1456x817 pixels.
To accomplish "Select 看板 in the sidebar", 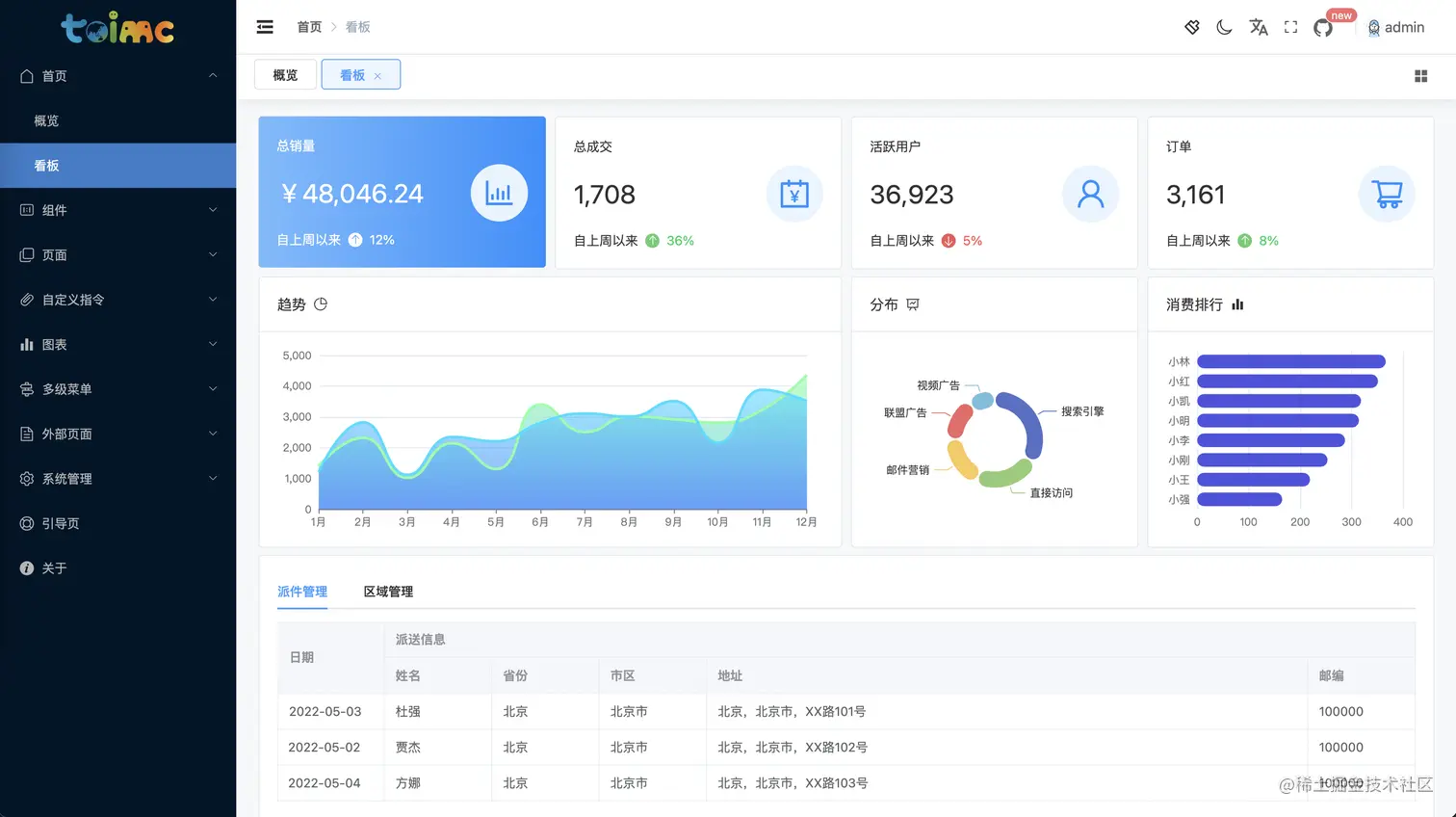I will [x=117, y=166].
